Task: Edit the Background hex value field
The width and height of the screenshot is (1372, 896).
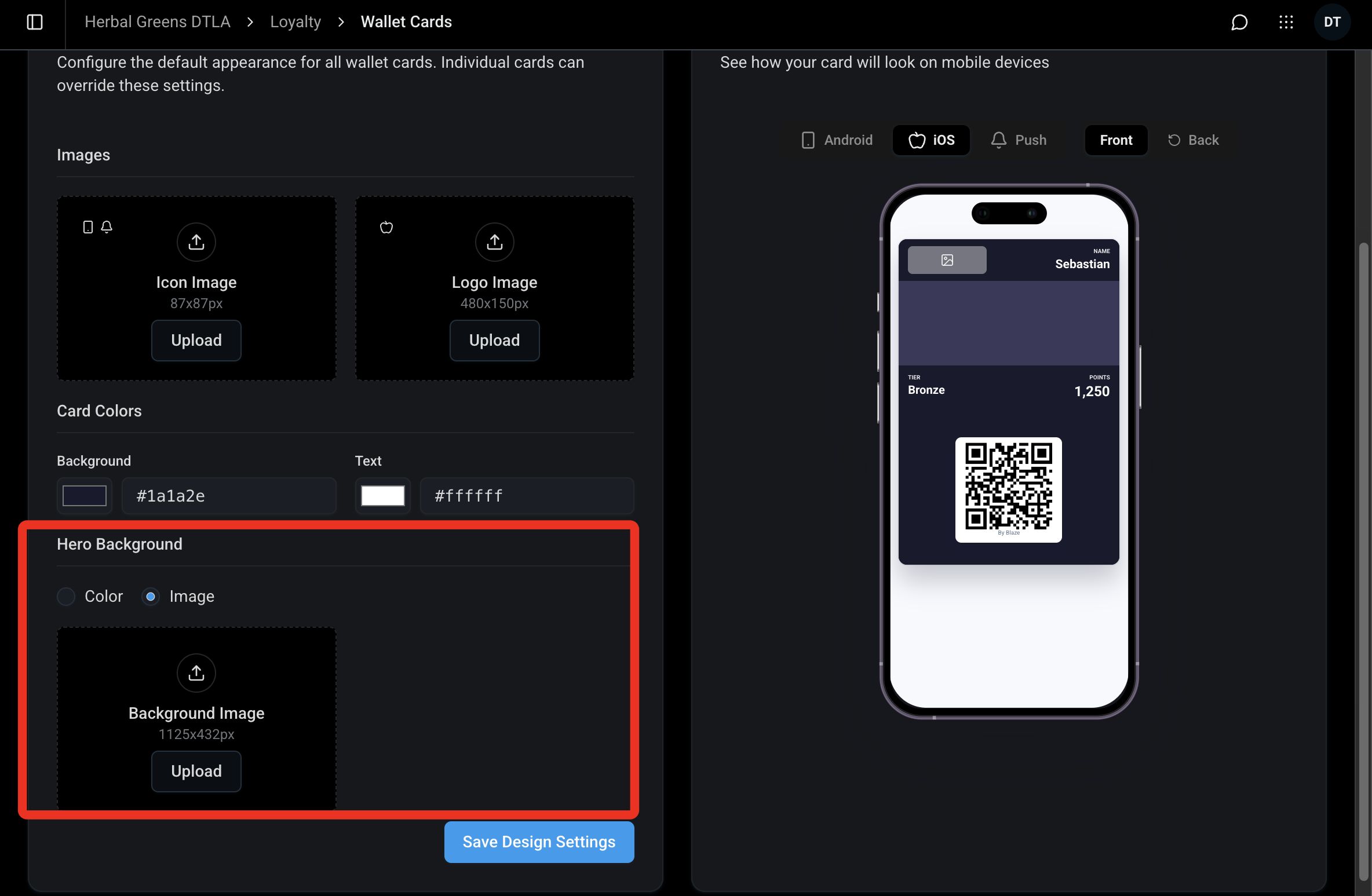Action: tap(229, 496)
